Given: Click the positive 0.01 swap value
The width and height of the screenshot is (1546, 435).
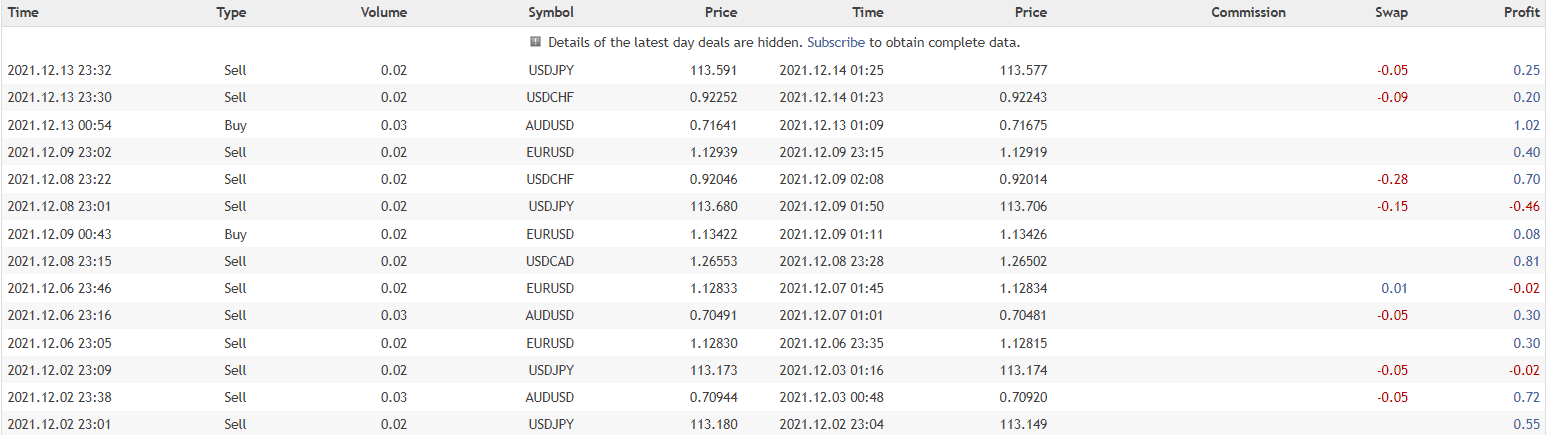Looking at the screenshot, I should (1397, 289).
